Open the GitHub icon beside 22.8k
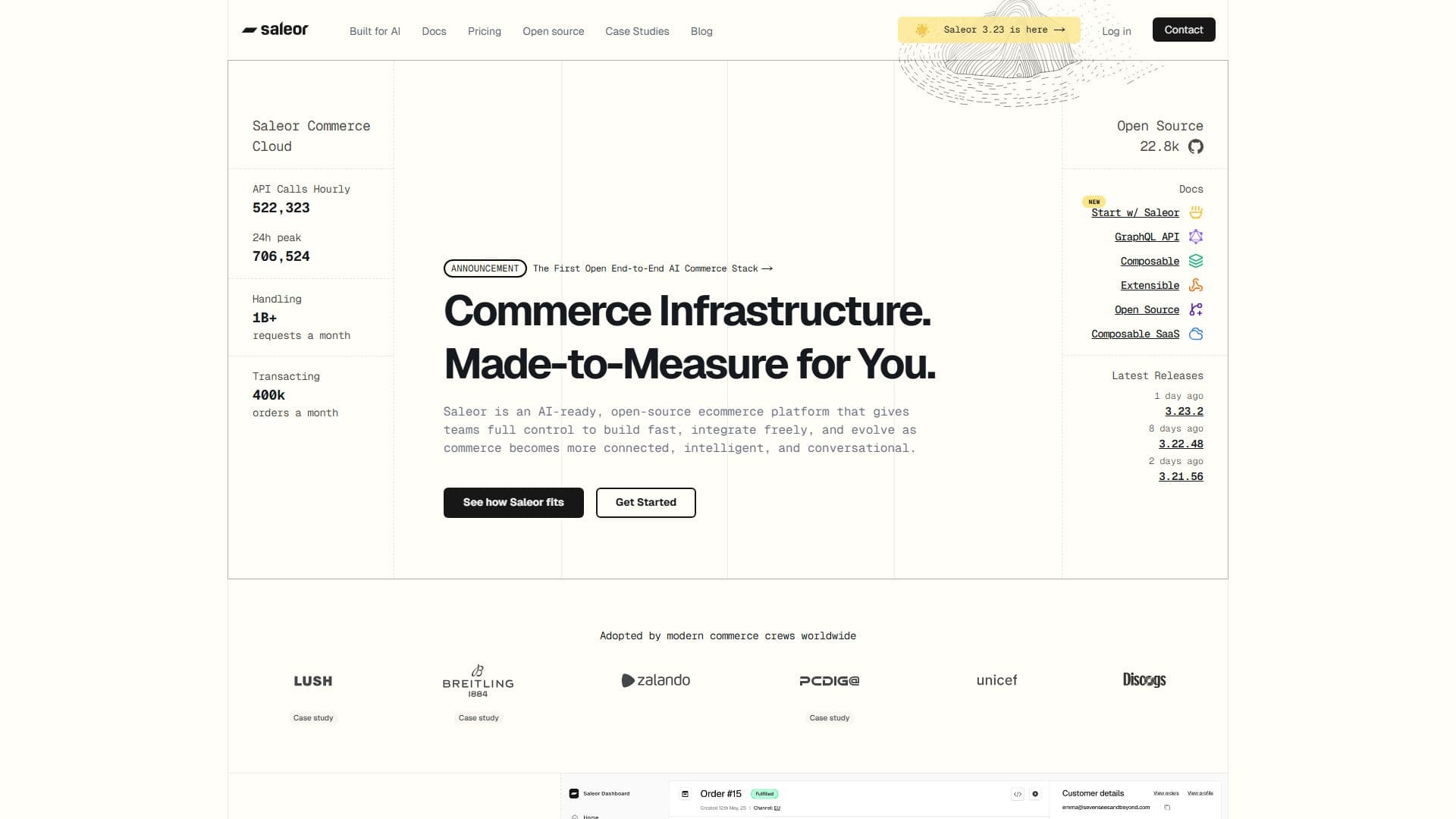The width and height of the screenshot is (1456, 819). (x=1196, y=146)
